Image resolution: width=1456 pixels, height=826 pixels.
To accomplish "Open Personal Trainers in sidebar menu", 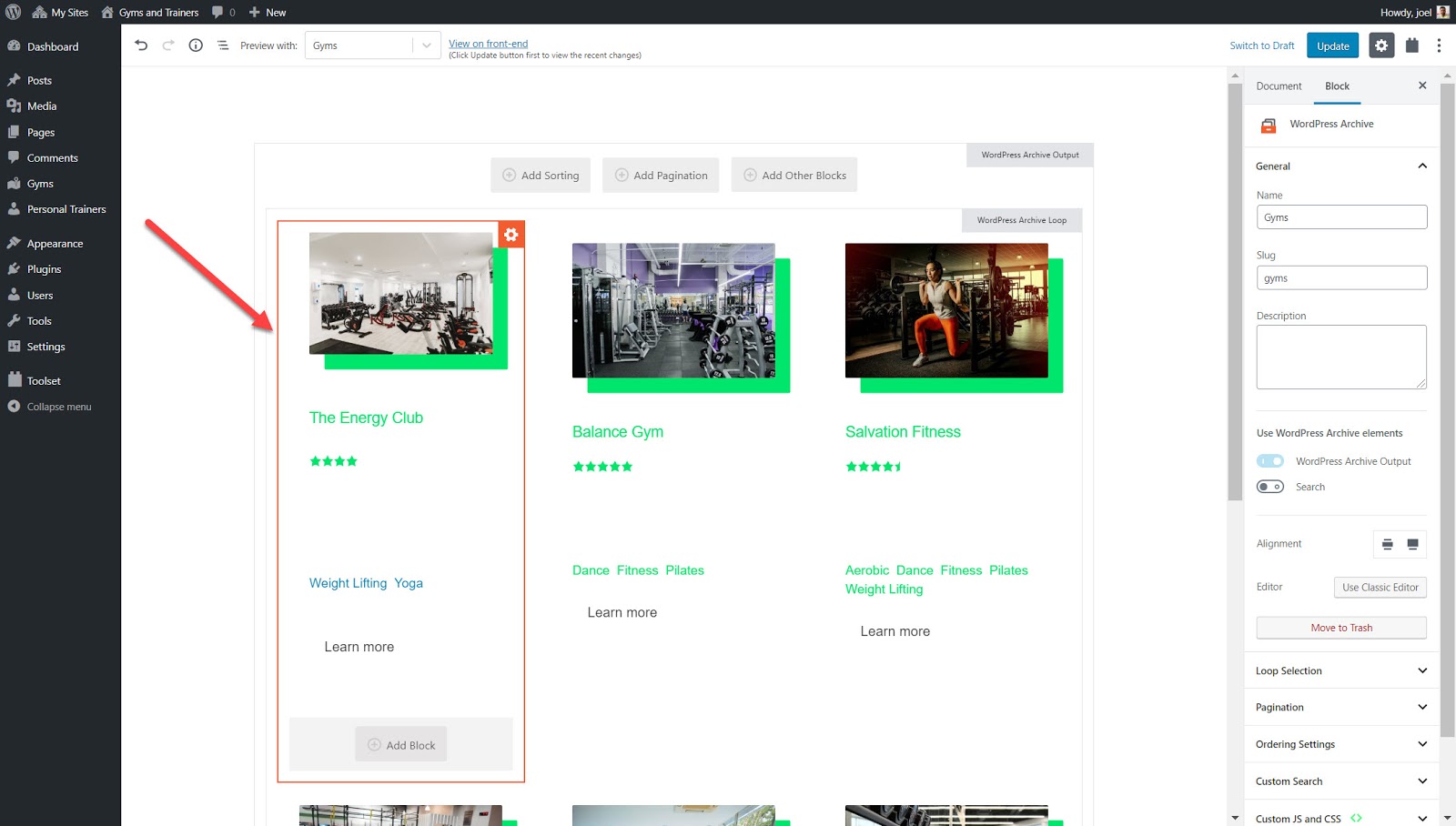I will 66,209.
